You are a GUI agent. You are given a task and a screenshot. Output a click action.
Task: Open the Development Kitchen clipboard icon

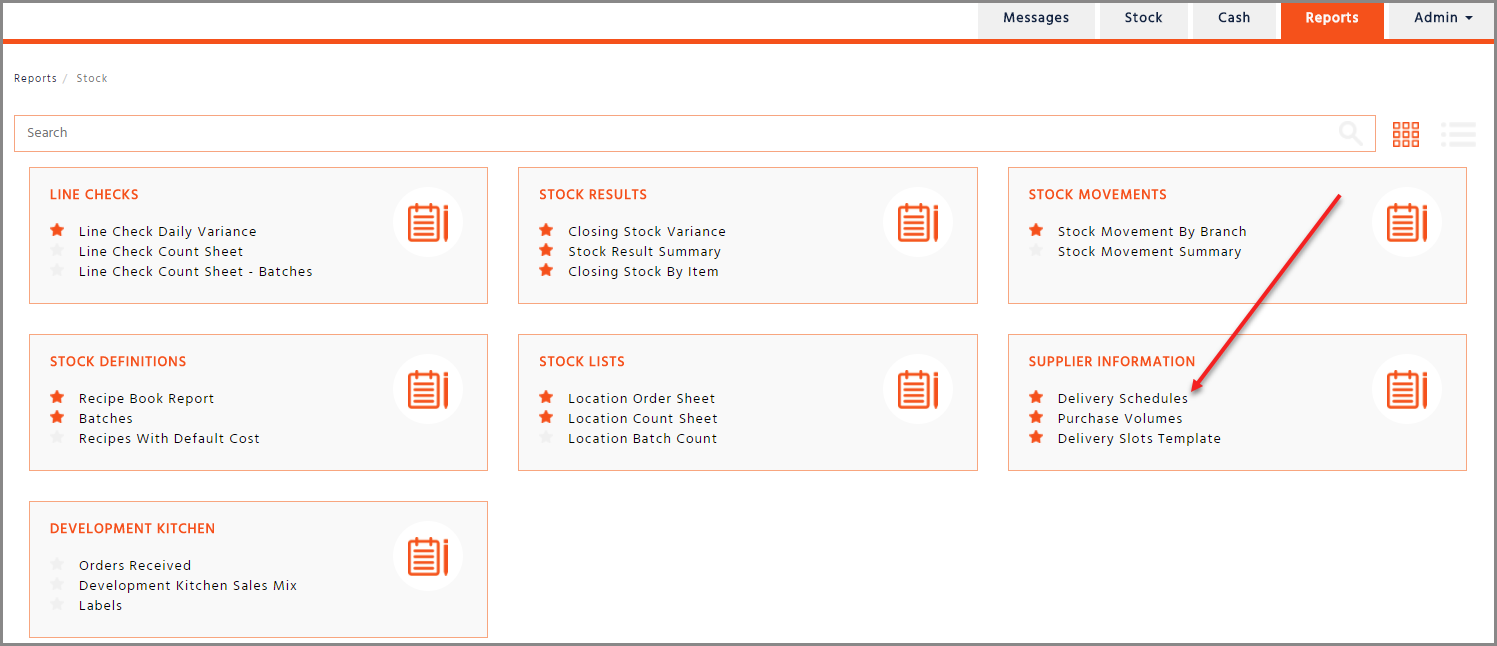tap(428, 556)
